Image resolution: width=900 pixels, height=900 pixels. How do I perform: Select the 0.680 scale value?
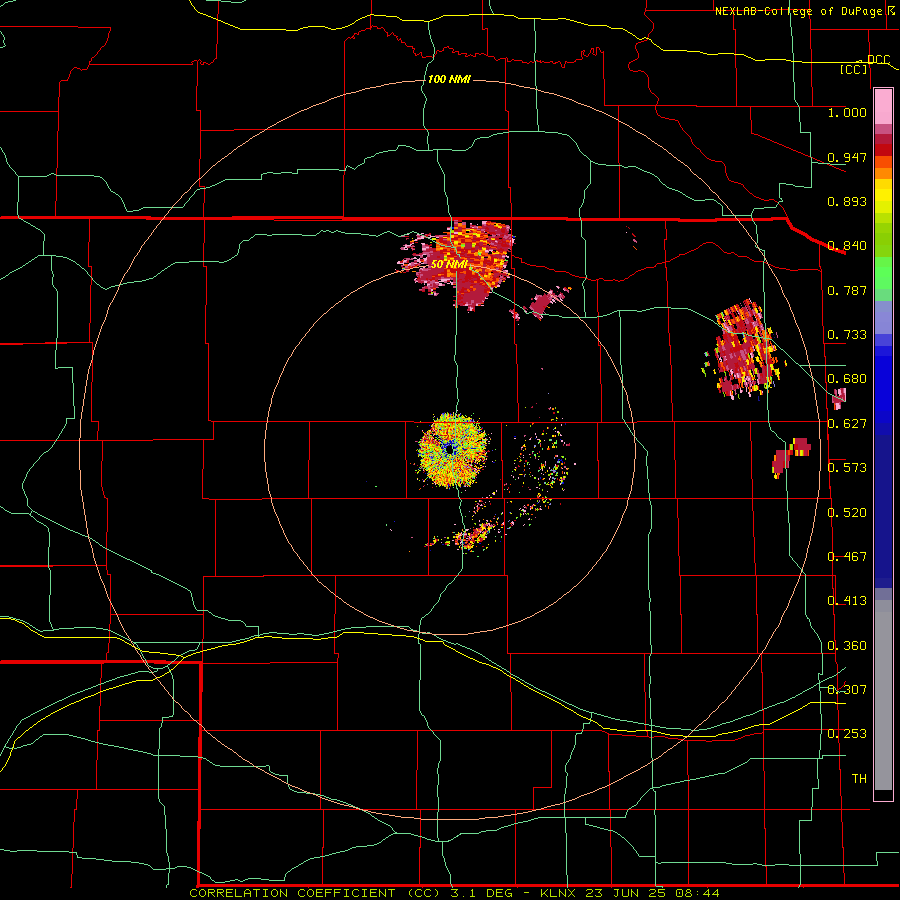coord(847,379)
